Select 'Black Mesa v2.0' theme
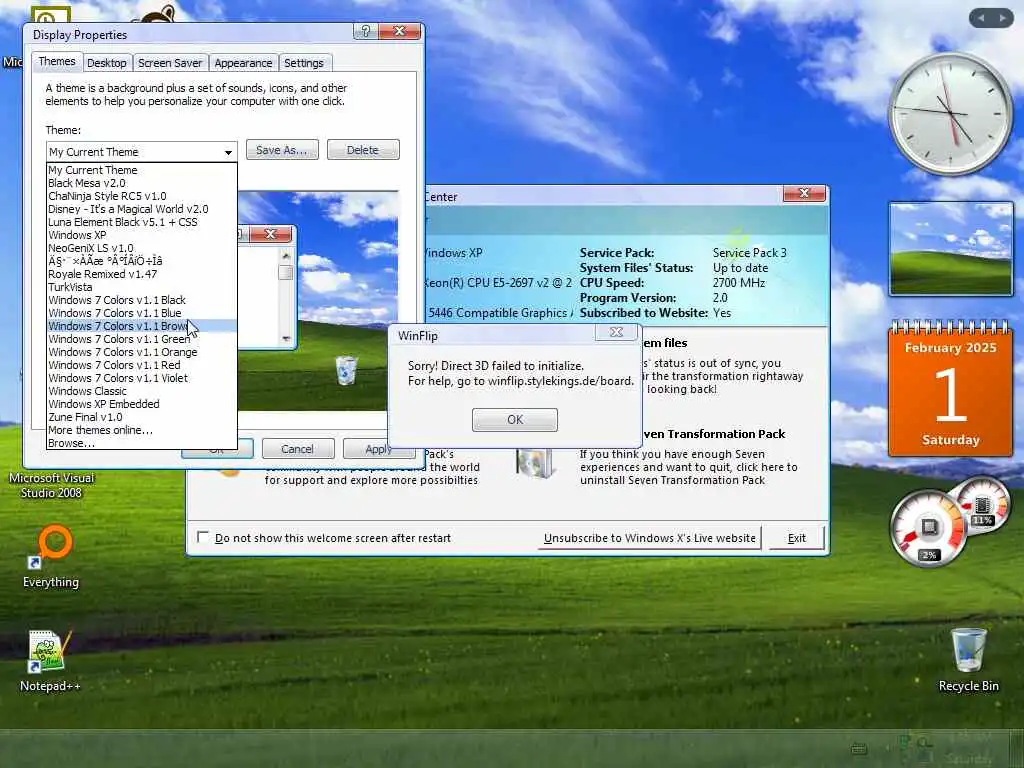 [x=141, y=183]
